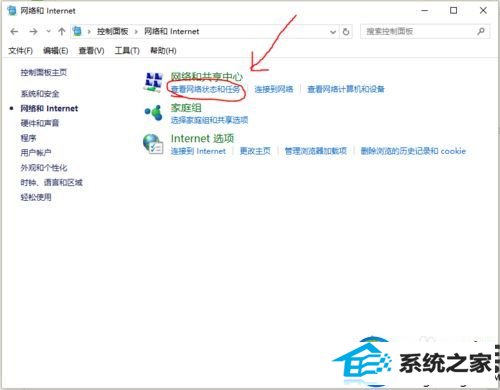Open 时钟、语言和区域 in sidebar
Viewport: 500px width, 390px height.
click(x=52, y=182)
